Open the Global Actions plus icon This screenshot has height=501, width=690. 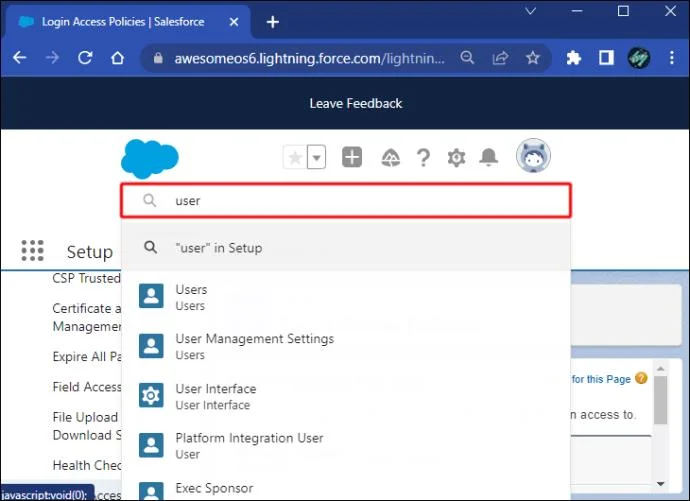pyautogui.click(x=352, y=157)
